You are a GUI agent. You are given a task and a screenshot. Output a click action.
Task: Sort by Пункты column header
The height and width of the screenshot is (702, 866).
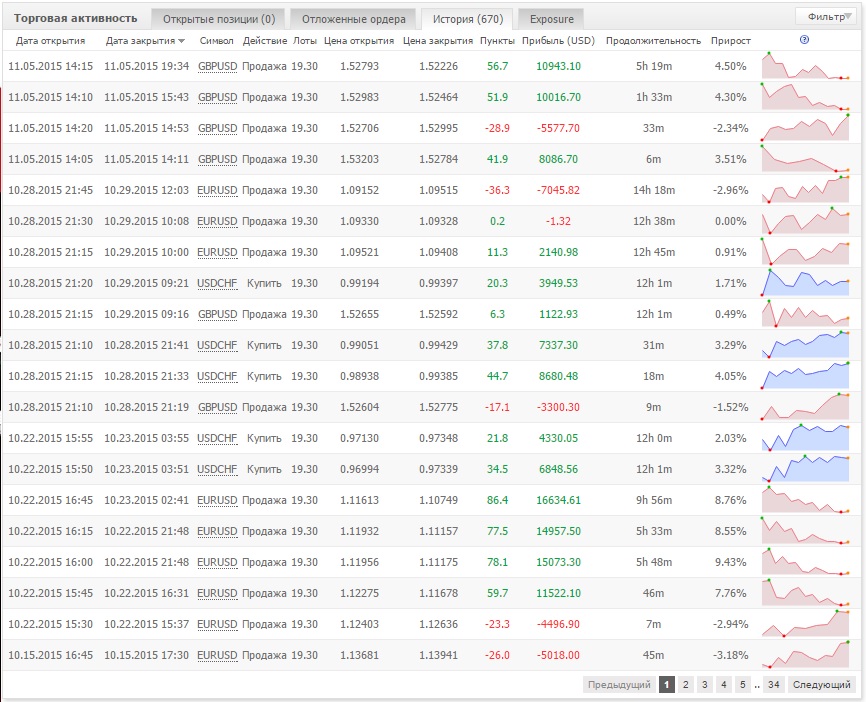497,41
